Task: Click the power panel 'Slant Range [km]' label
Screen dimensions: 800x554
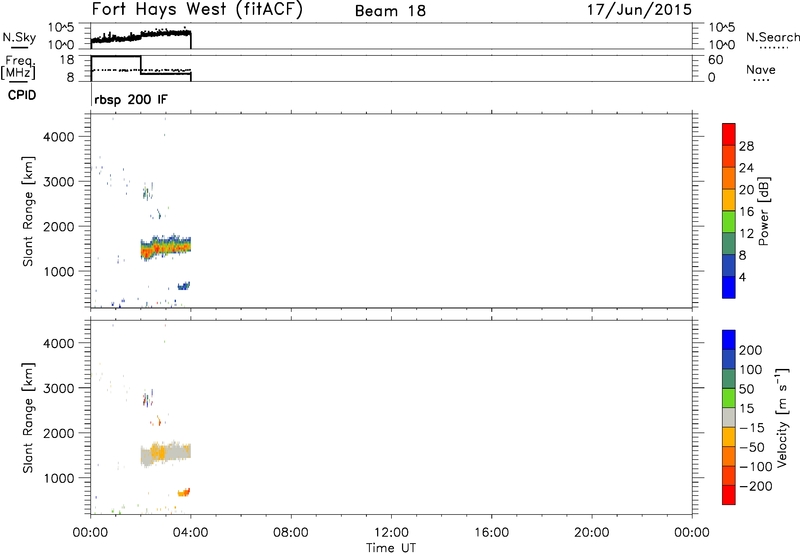Action: (28, 211)
